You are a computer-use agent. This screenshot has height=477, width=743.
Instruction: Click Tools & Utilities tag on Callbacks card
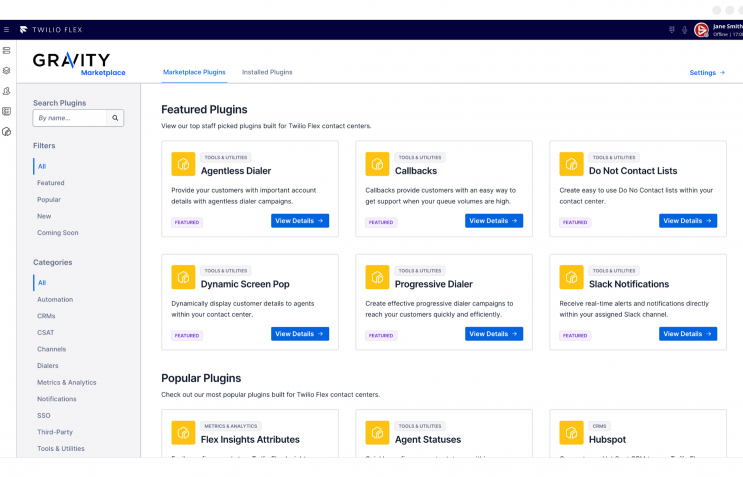point(420,157)
